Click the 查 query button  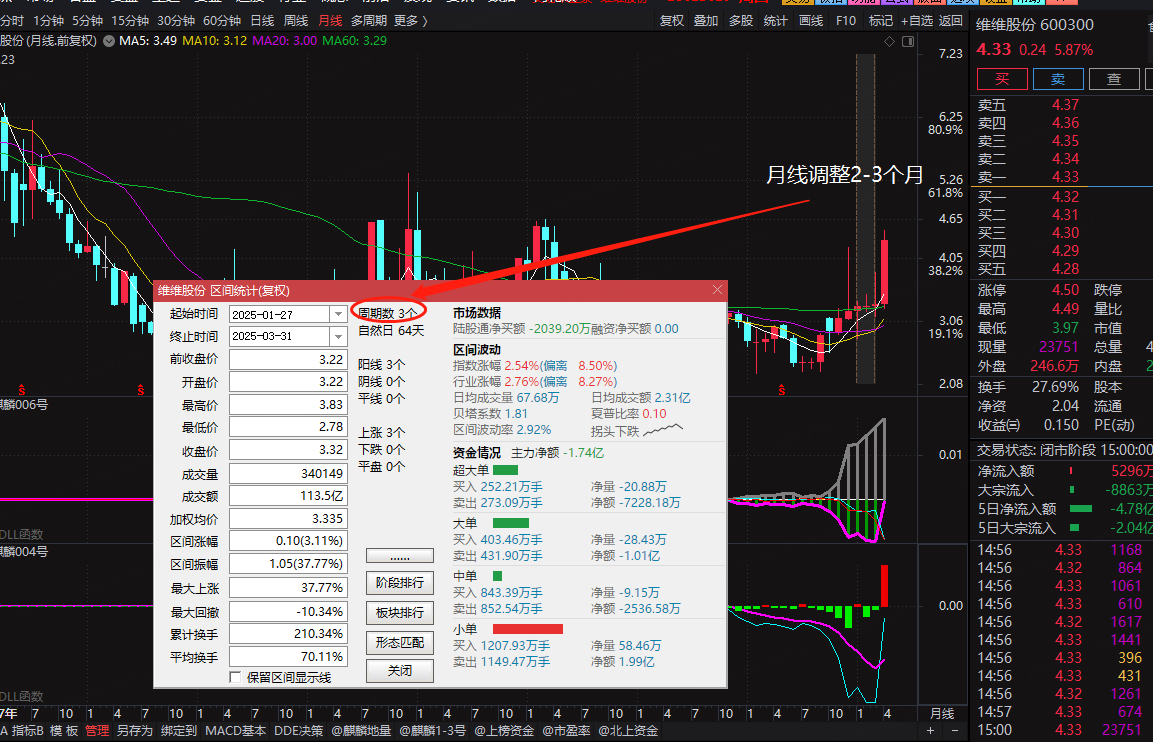[x=1114, y=79]
